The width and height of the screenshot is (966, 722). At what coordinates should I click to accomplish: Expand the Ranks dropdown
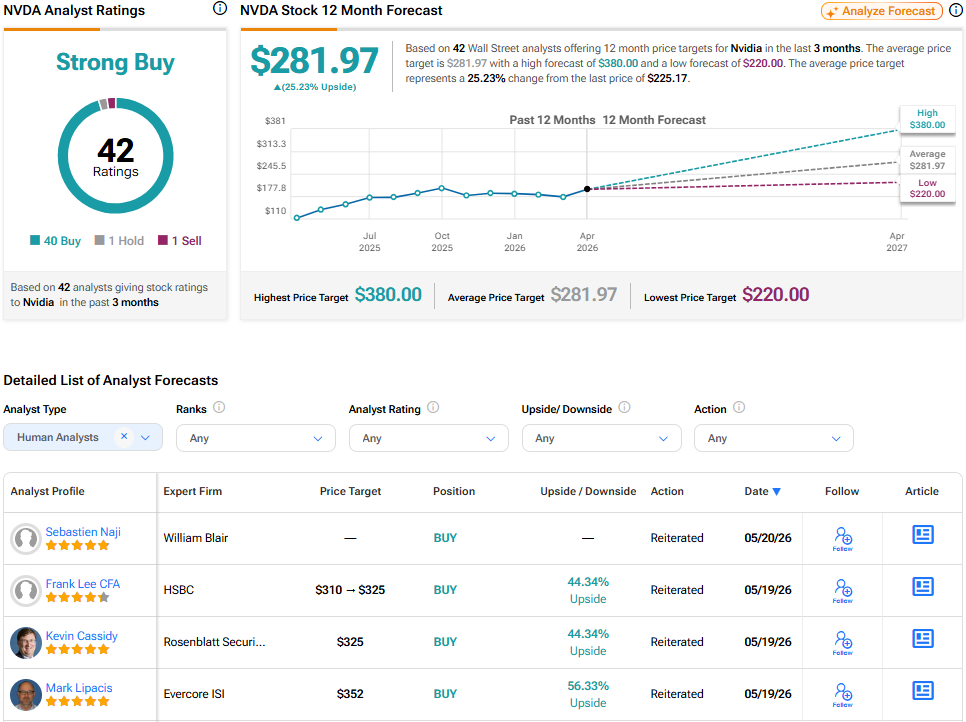(256, 438)
